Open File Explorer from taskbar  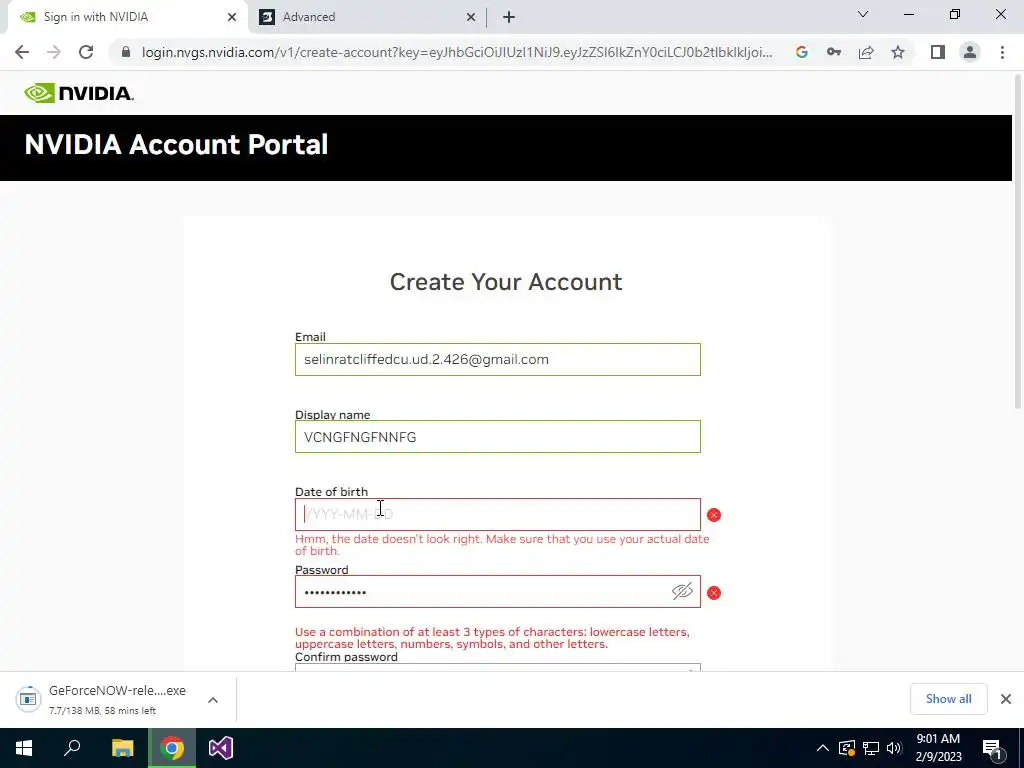pos(122,748)
